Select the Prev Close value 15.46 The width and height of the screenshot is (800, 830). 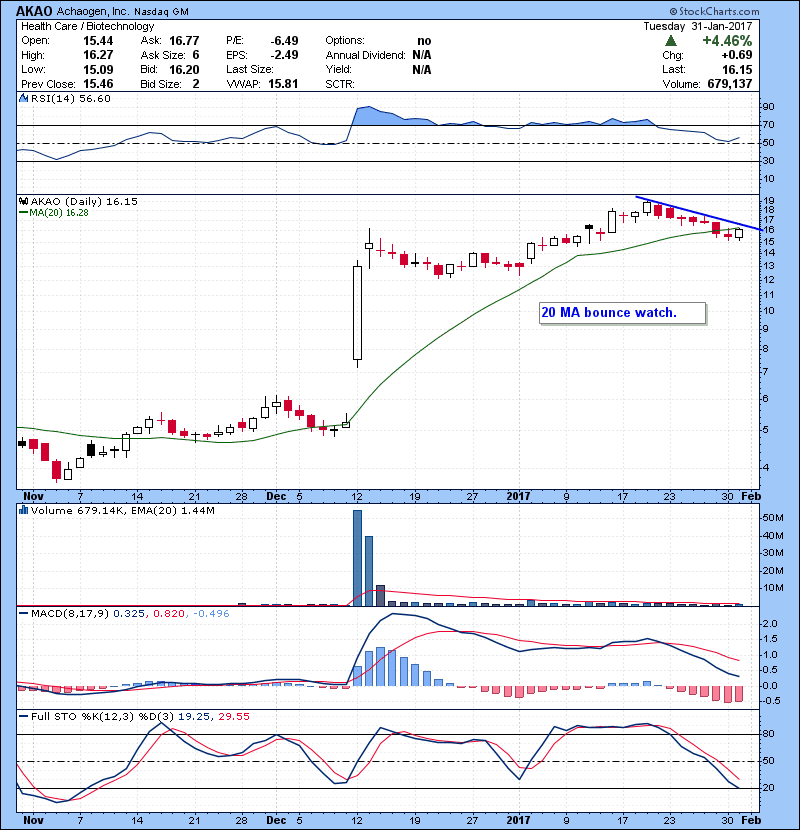(x=98, y=84)
